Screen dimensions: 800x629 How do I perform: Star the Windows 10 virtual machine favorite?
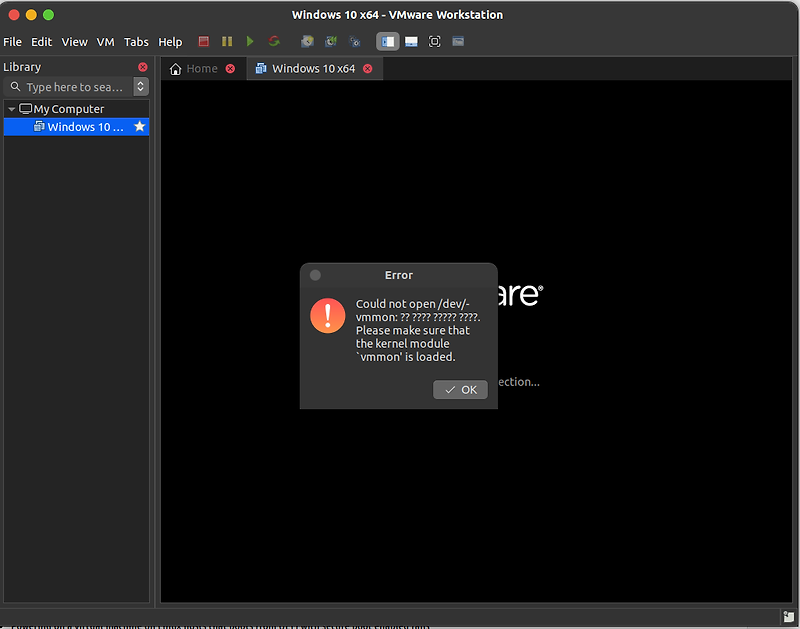(141, 126)
